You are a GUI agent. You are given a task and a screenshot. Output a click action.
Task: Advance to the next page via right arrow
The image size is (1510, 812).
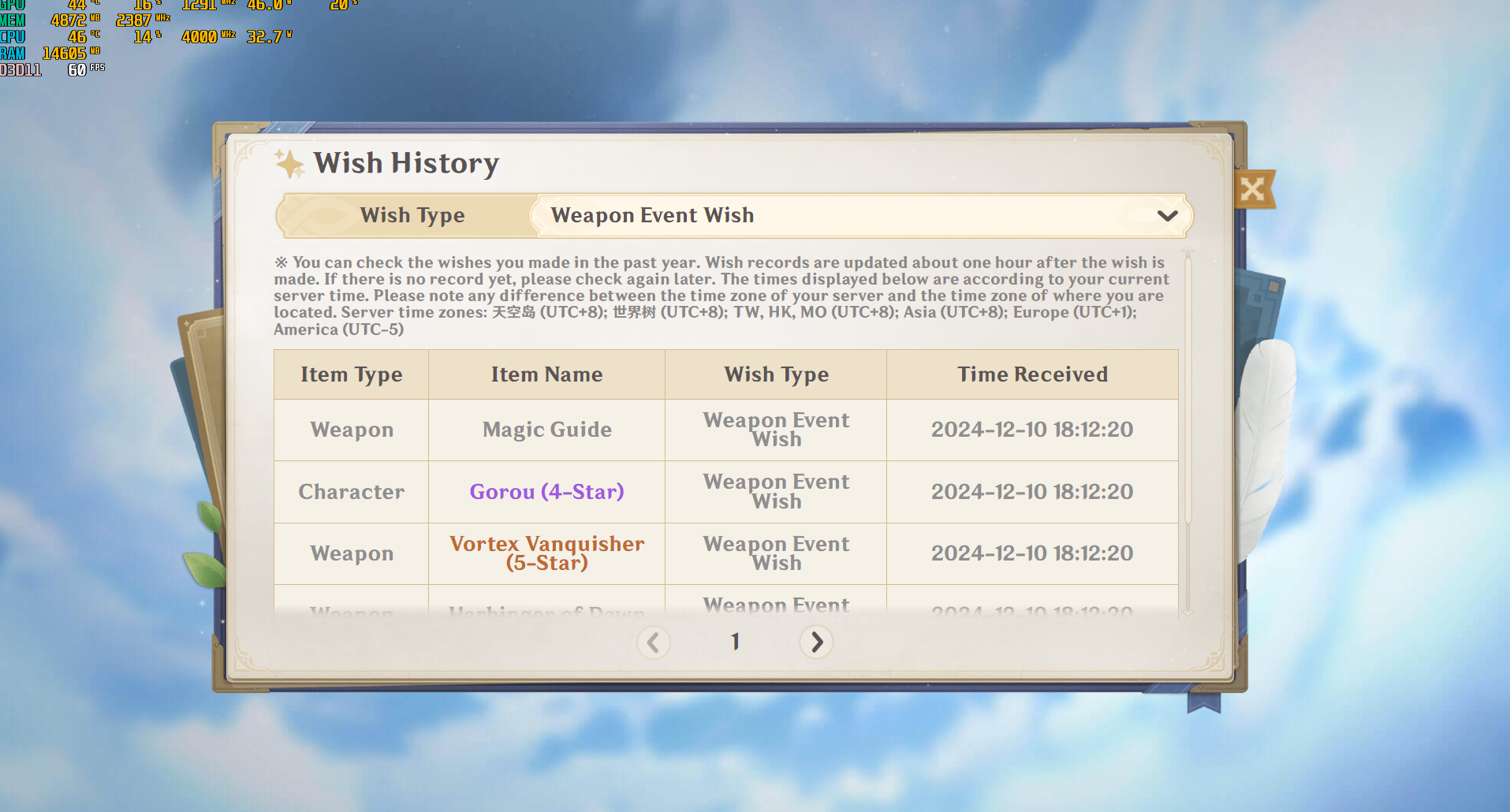point(816,642)
